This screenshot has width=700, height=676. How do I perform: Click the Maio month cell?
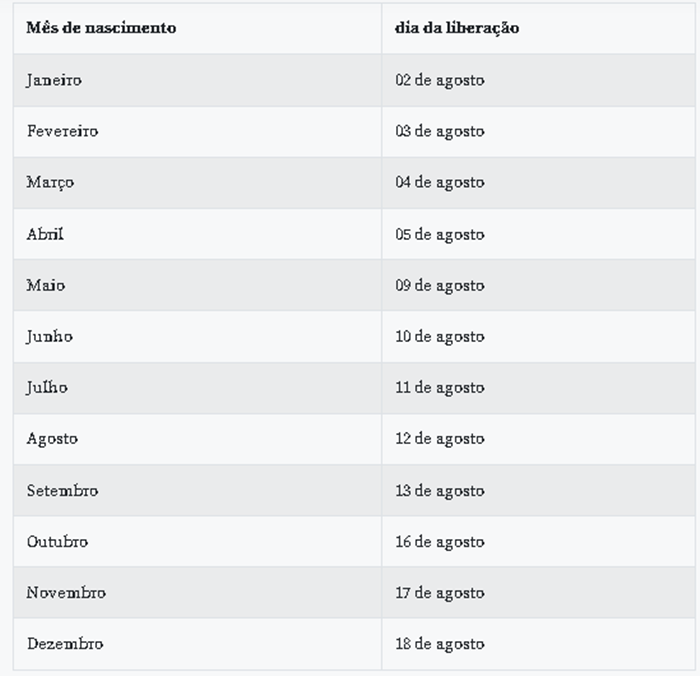pyautogui.click(x=46, y=285)
